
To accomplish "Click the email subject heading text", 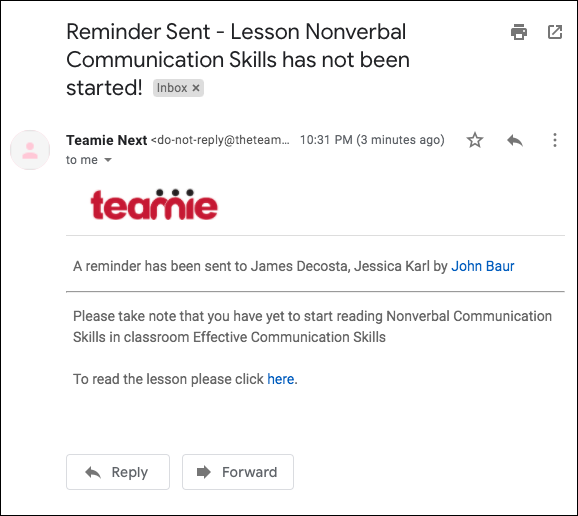I will pos(238,60).
